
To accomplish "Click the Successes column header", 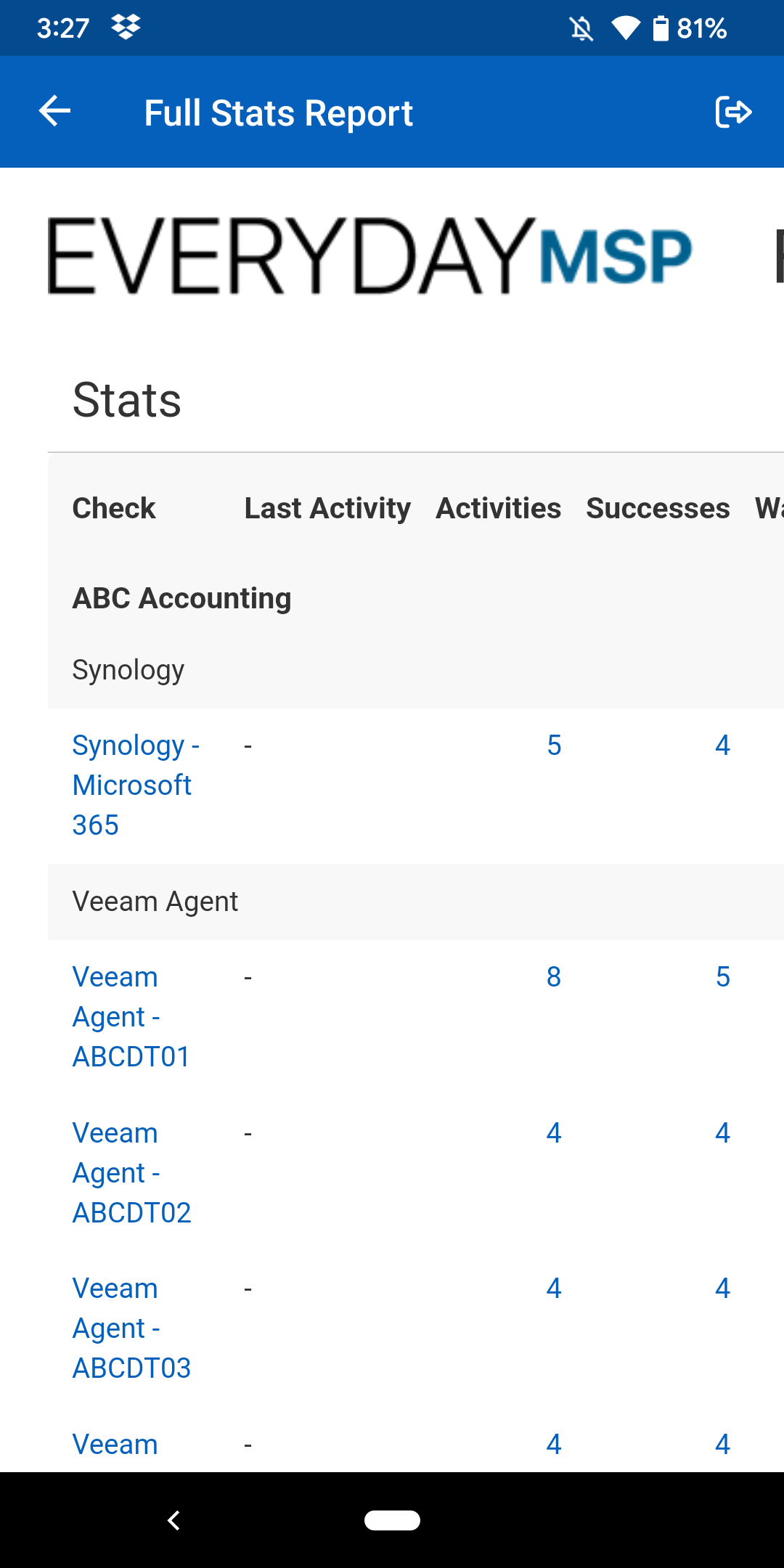I will tap(658, 508).
